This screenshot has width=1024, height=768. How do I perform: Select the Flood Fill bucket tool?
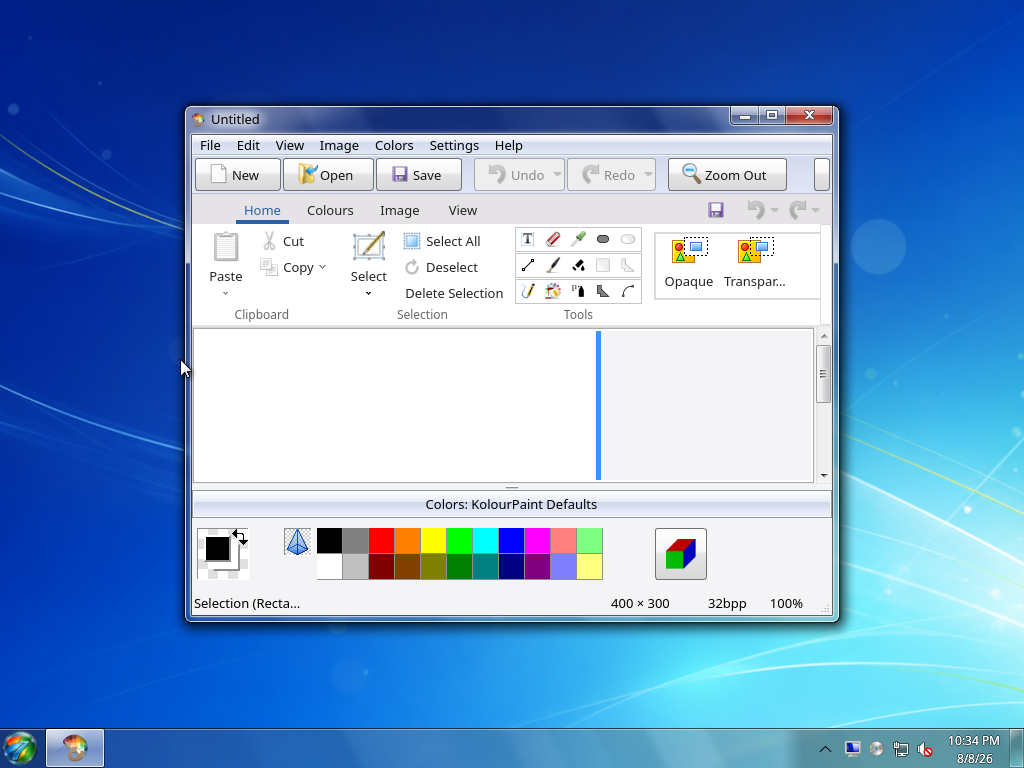(578, 265)
